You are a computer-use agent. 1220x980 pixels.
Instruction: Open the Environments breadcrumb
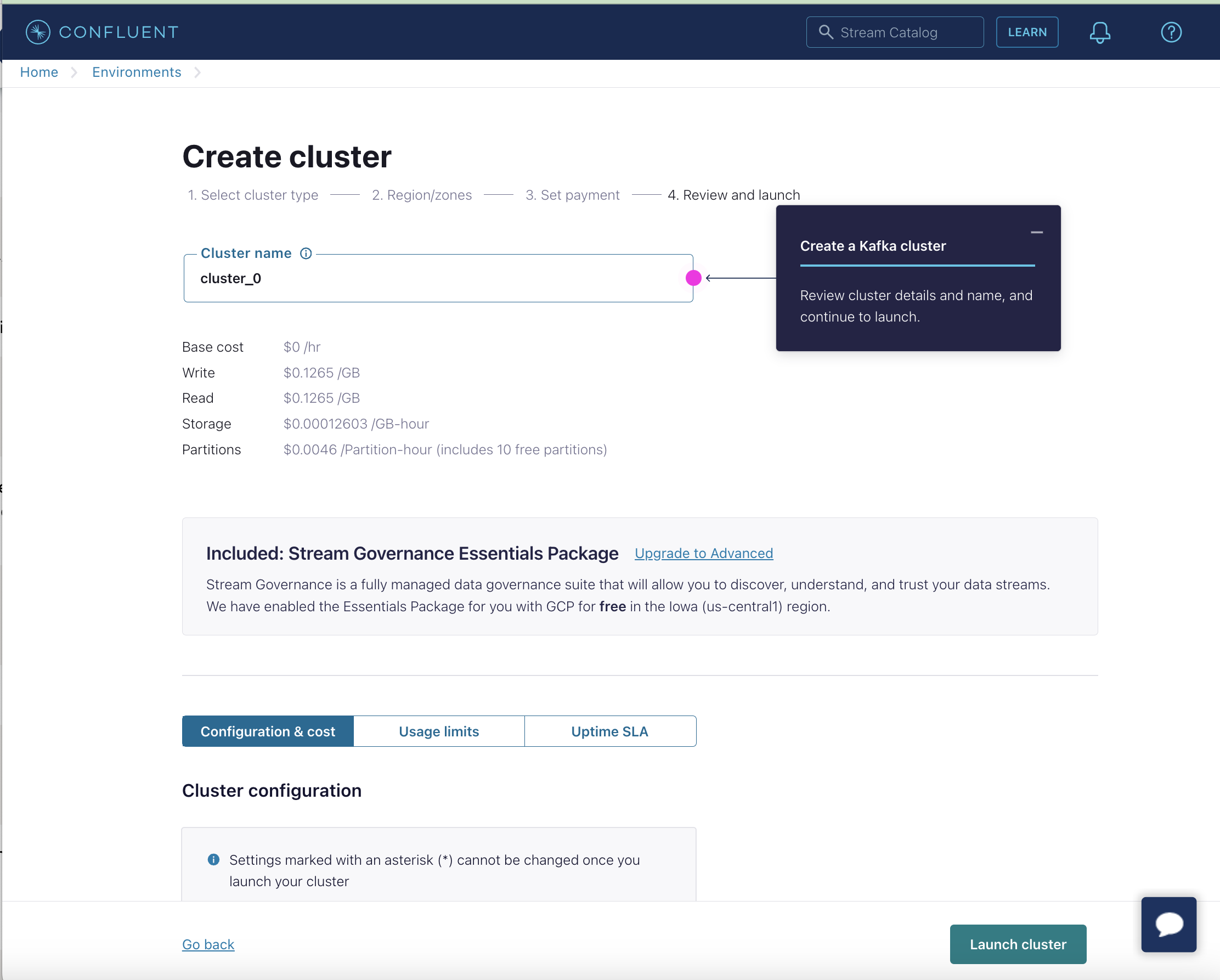coord(137,72)
